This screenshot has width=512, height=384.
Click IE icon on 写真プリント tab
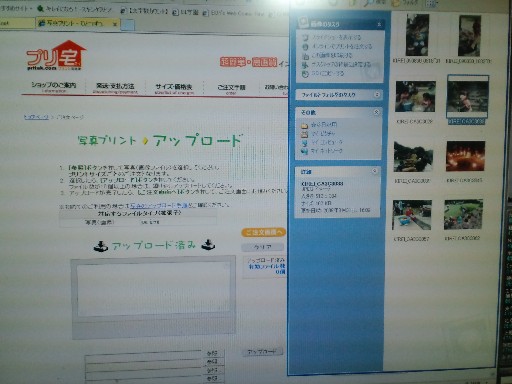tap(42, 23)
